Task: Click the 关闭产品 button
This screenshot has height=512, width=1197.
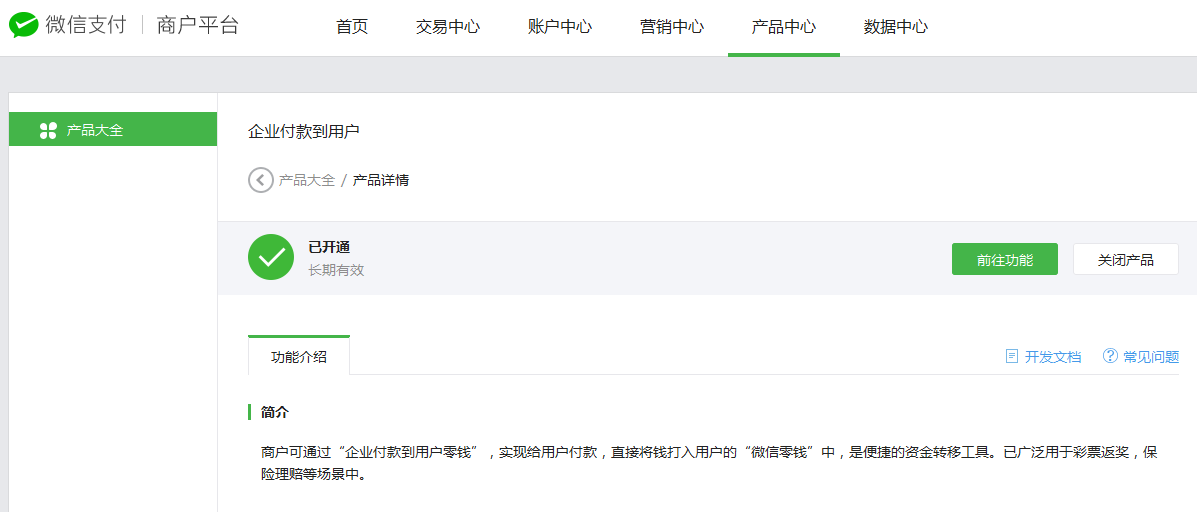Action: click(x=1126, y=259)
